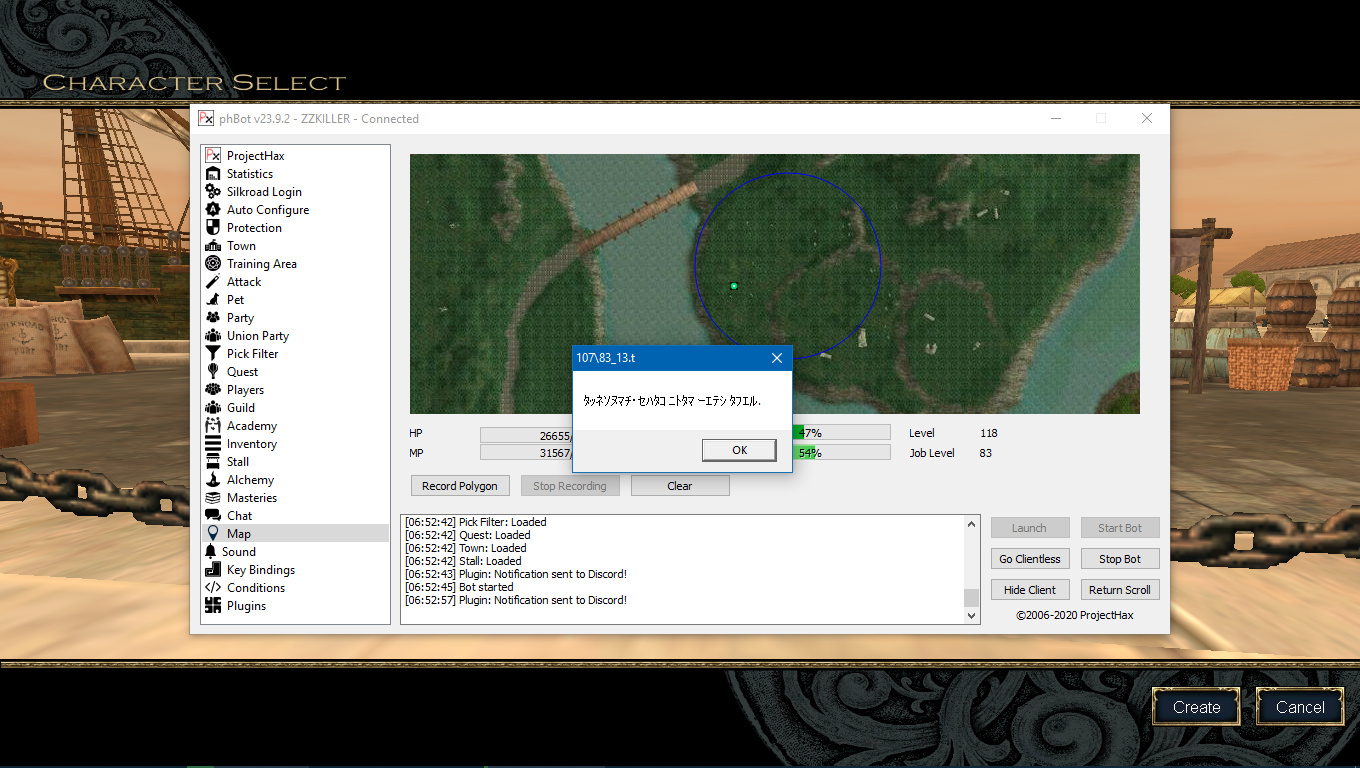Click the Pick Filter funnel icon

pyautogui.click(x=213, y=354)
